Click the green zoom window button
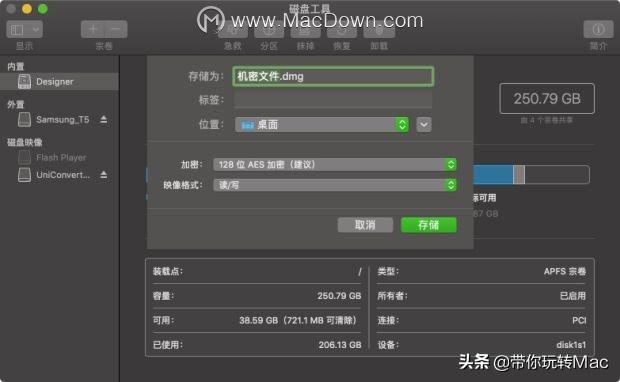This screenshot has height=382, width=620. tap(43, 9)
